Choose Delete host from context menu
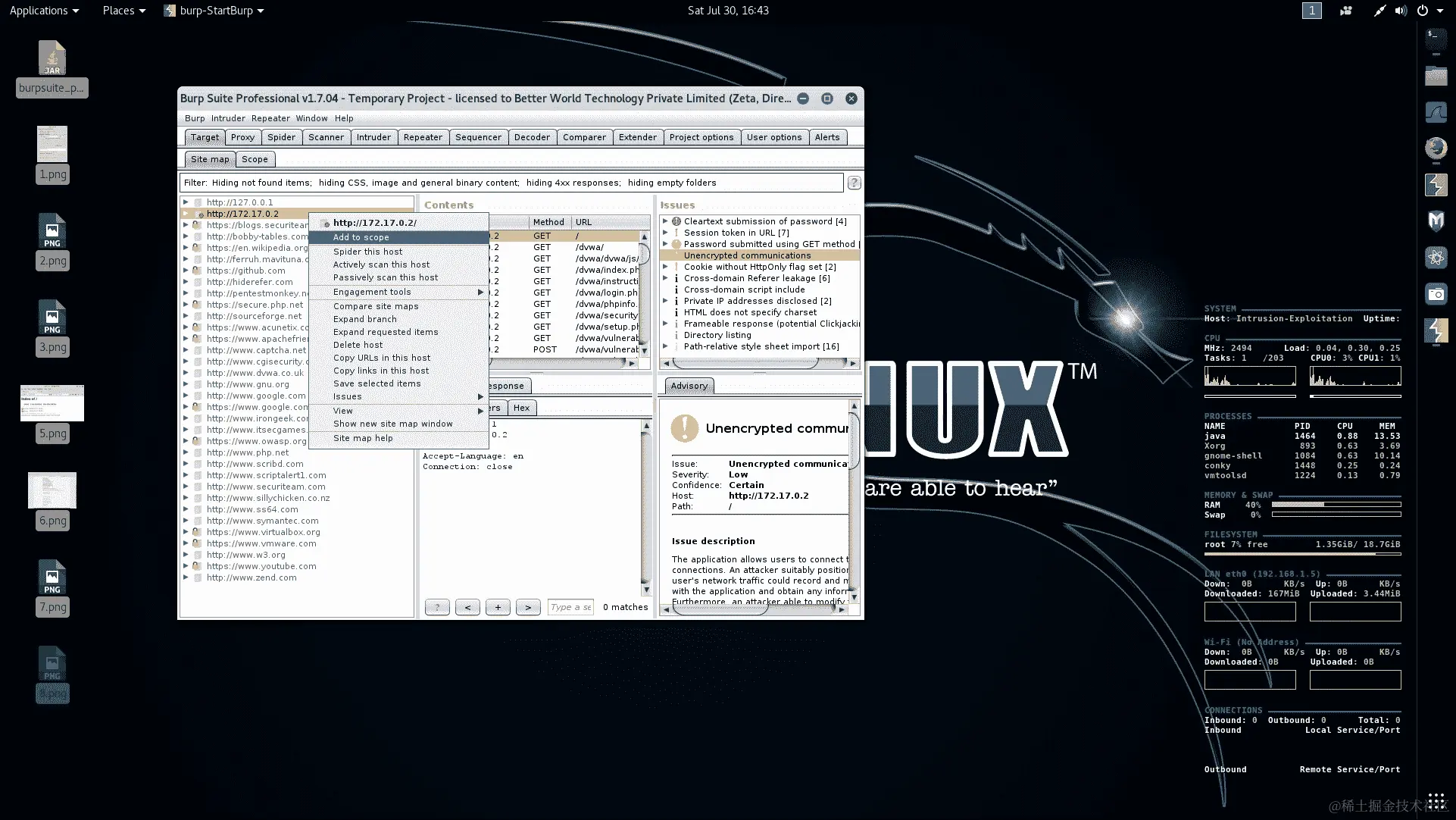 tap(398, 345)
